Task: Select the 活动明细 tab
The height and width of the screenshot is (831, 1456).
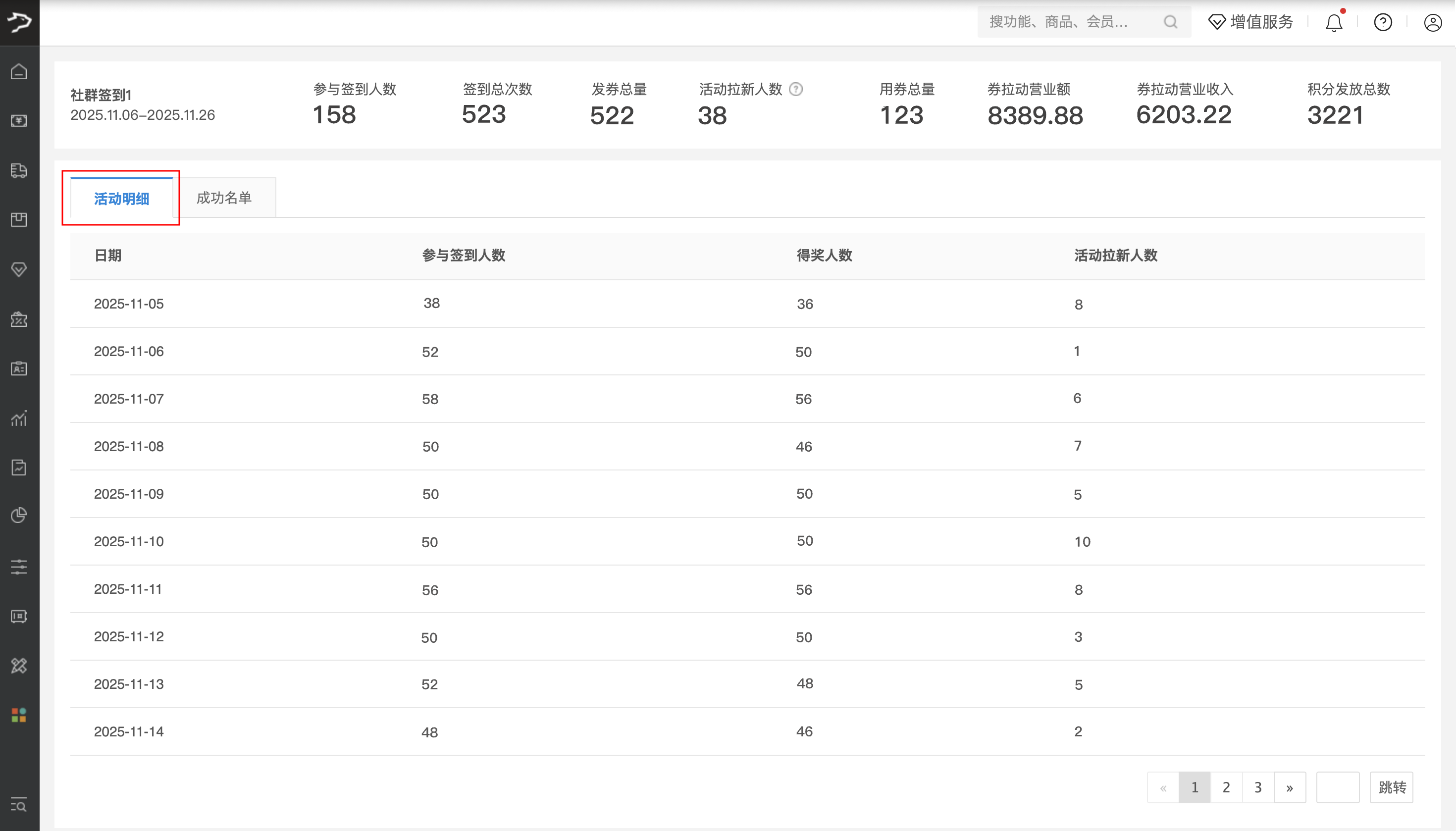Action: pos(121,199)
